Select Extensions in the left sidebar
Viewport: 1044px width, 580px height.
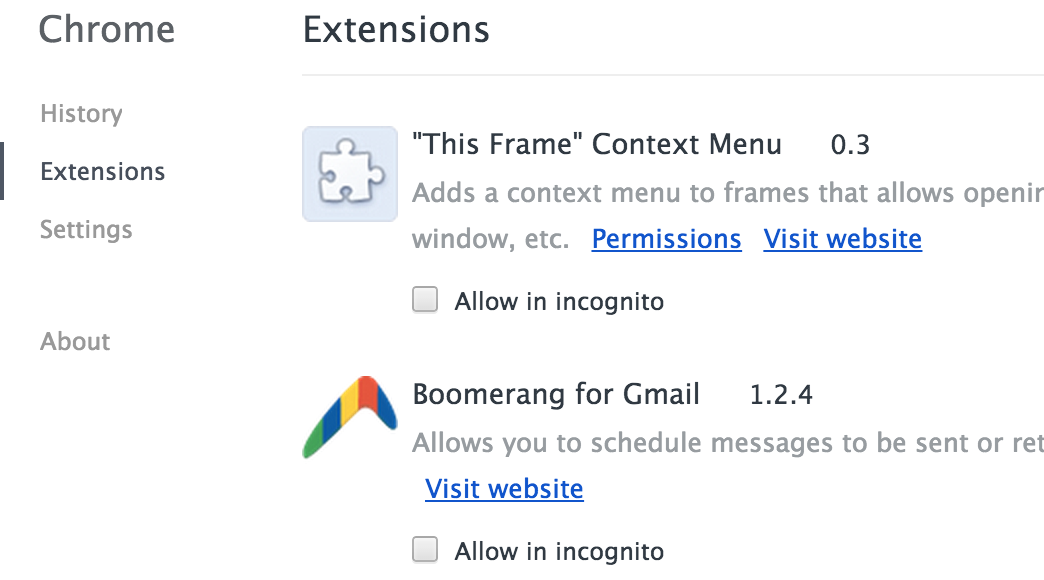pos(103,171)
